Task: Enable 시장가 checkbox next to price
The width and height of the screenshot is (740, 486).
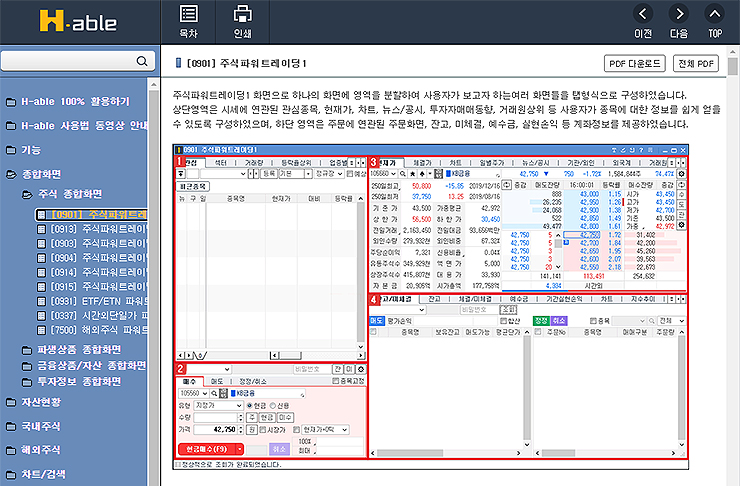Action: 263,429
